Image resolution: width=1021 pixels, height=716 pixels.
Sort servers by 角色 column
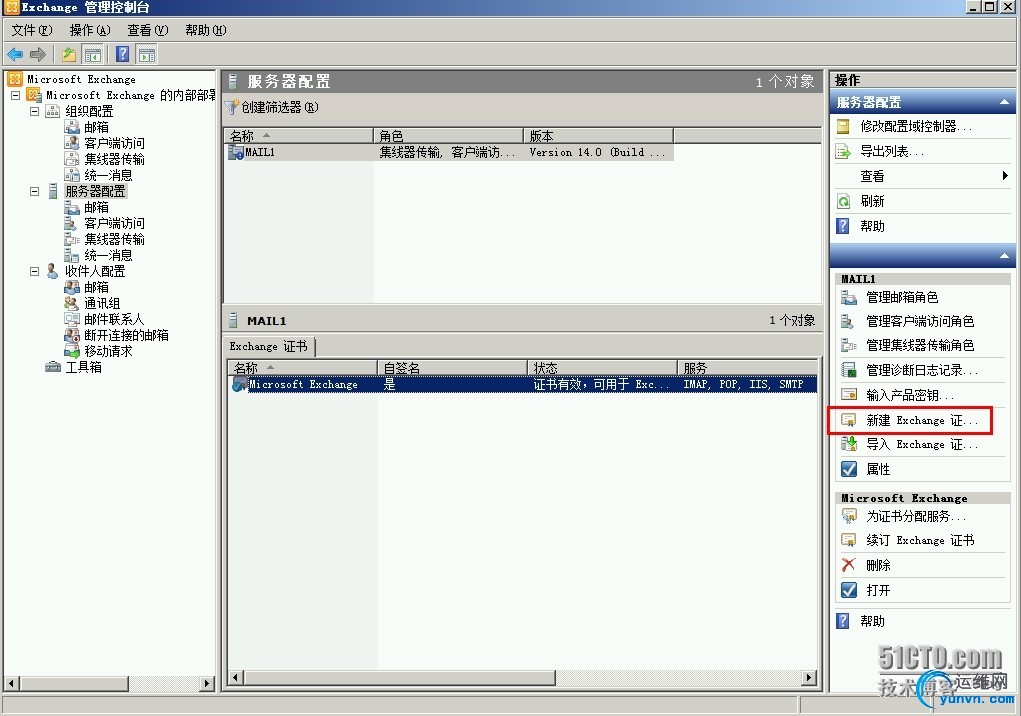pos(449,136)
